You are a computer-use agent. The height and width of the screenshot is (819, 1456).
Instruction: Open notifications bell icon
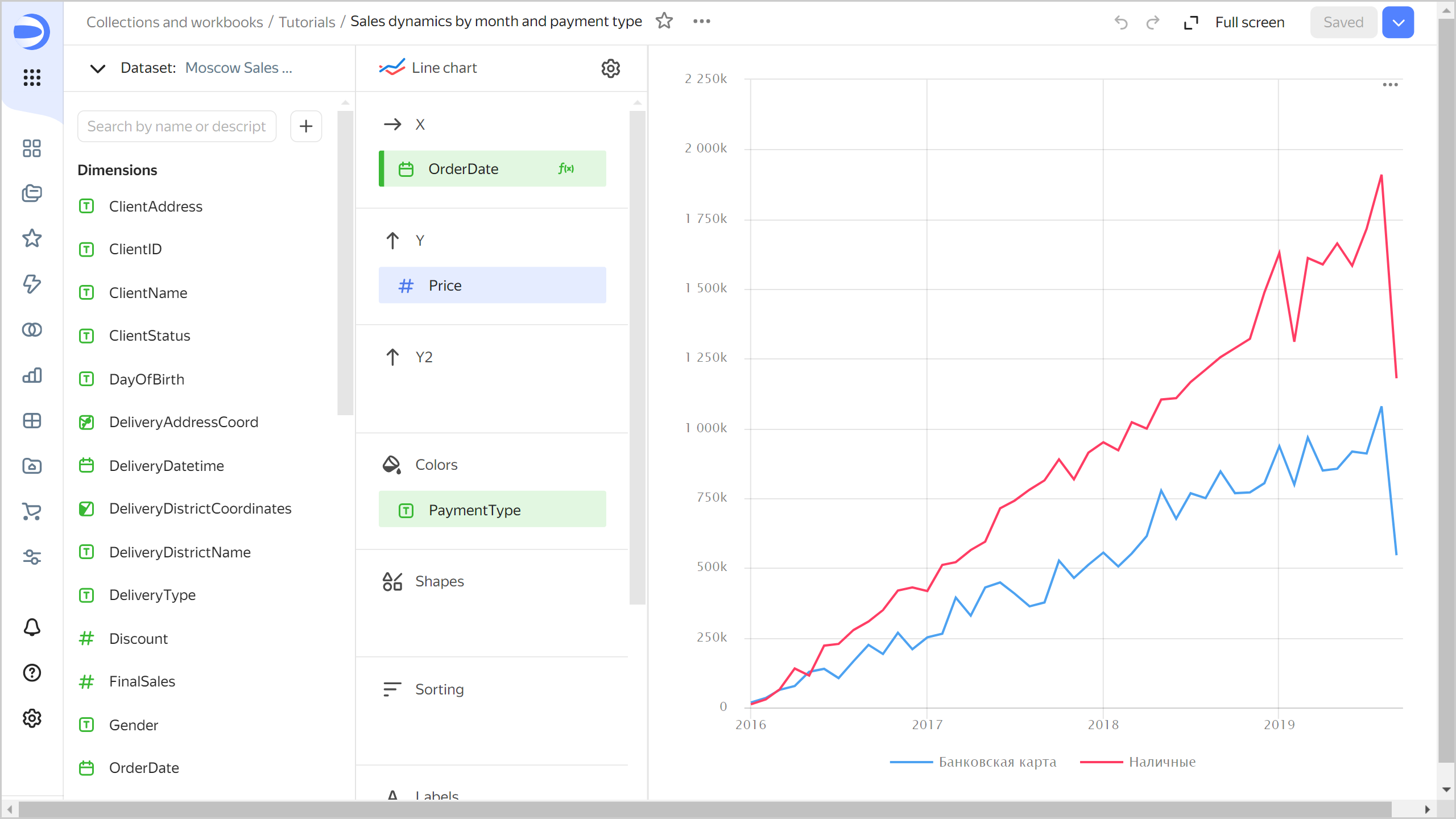pos(32,627)
